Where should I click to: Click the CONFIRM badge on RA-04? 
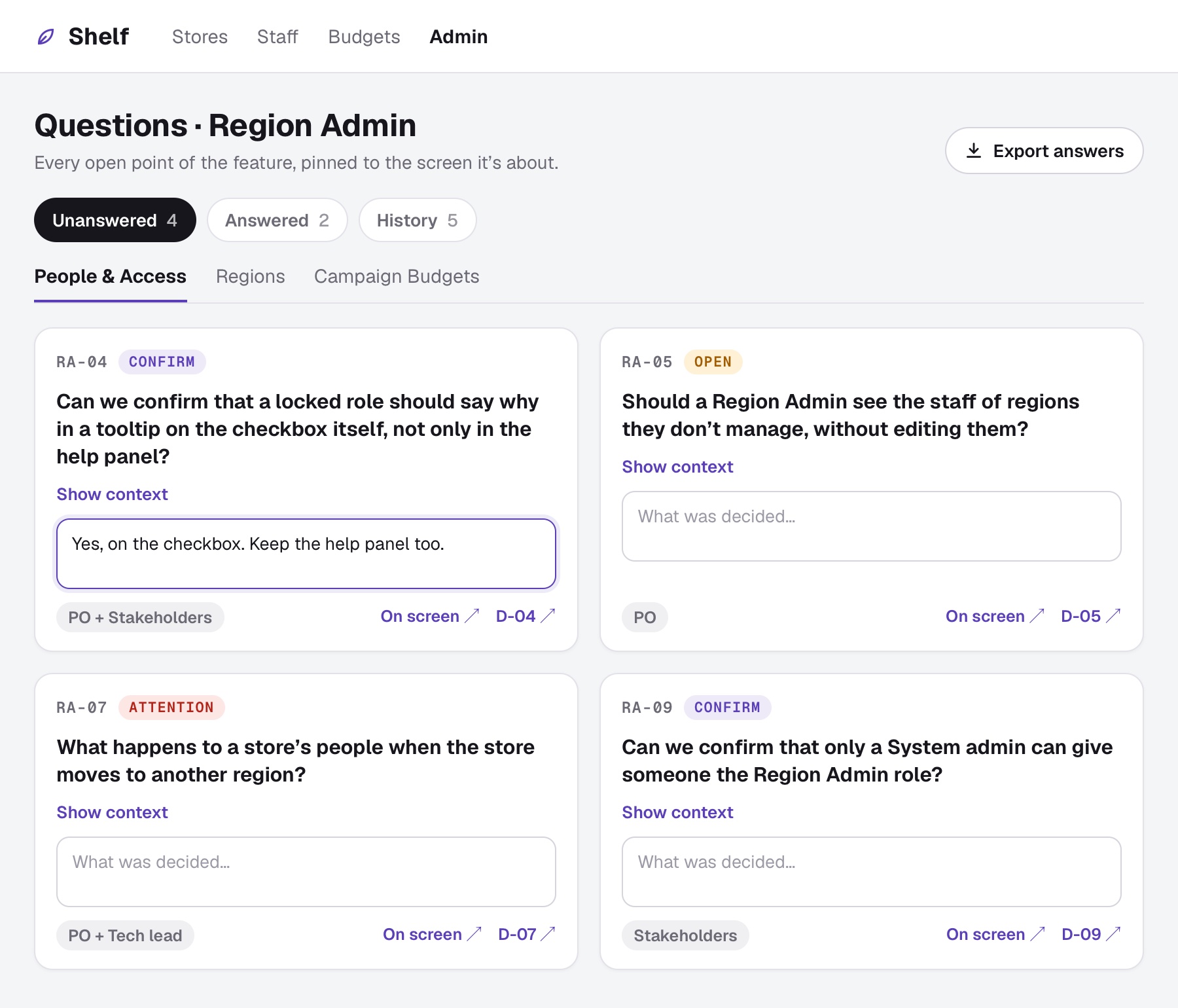(x=162, y=362)
